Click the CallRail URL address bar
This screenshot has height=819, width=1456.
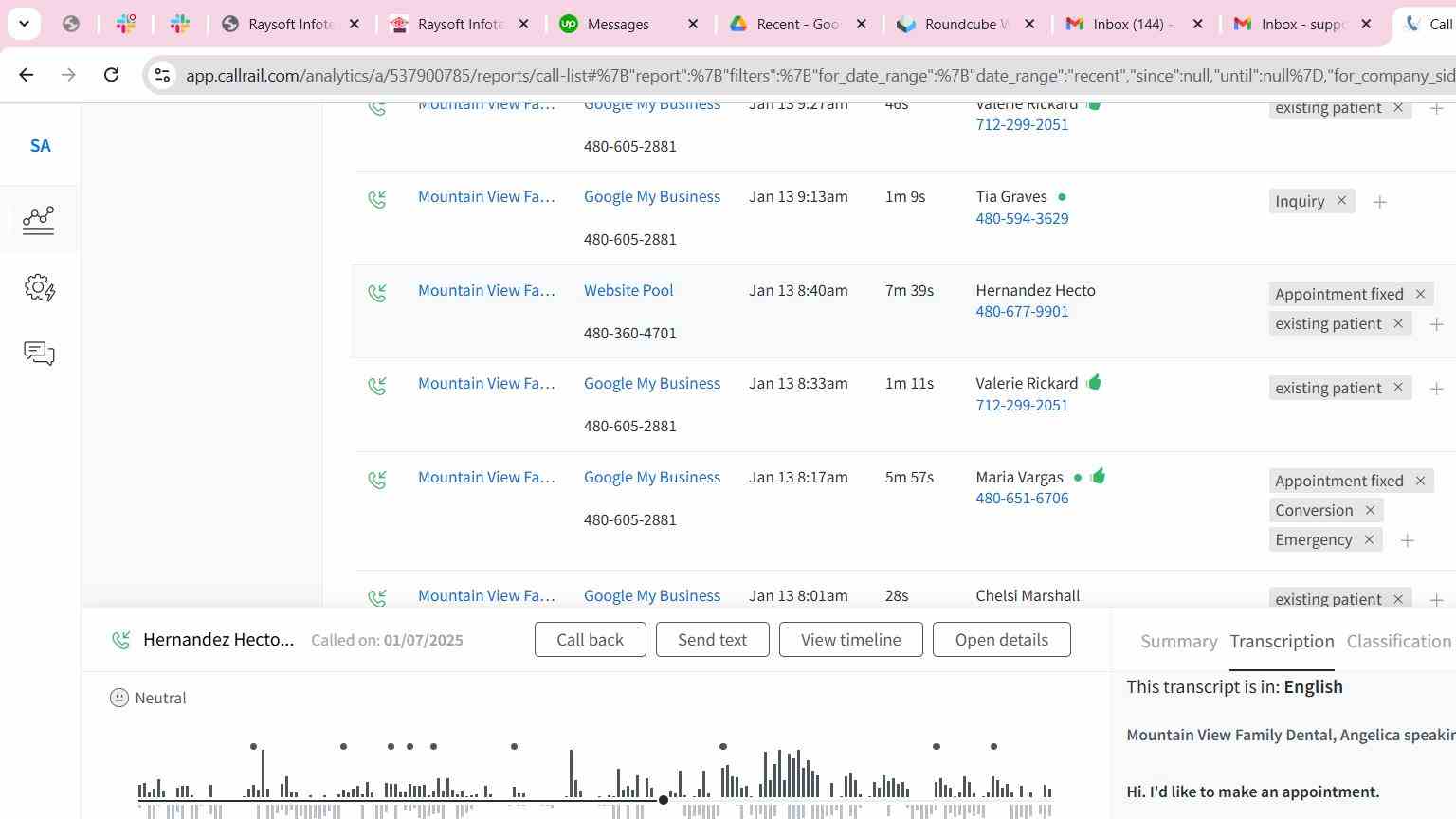[820, 75]
